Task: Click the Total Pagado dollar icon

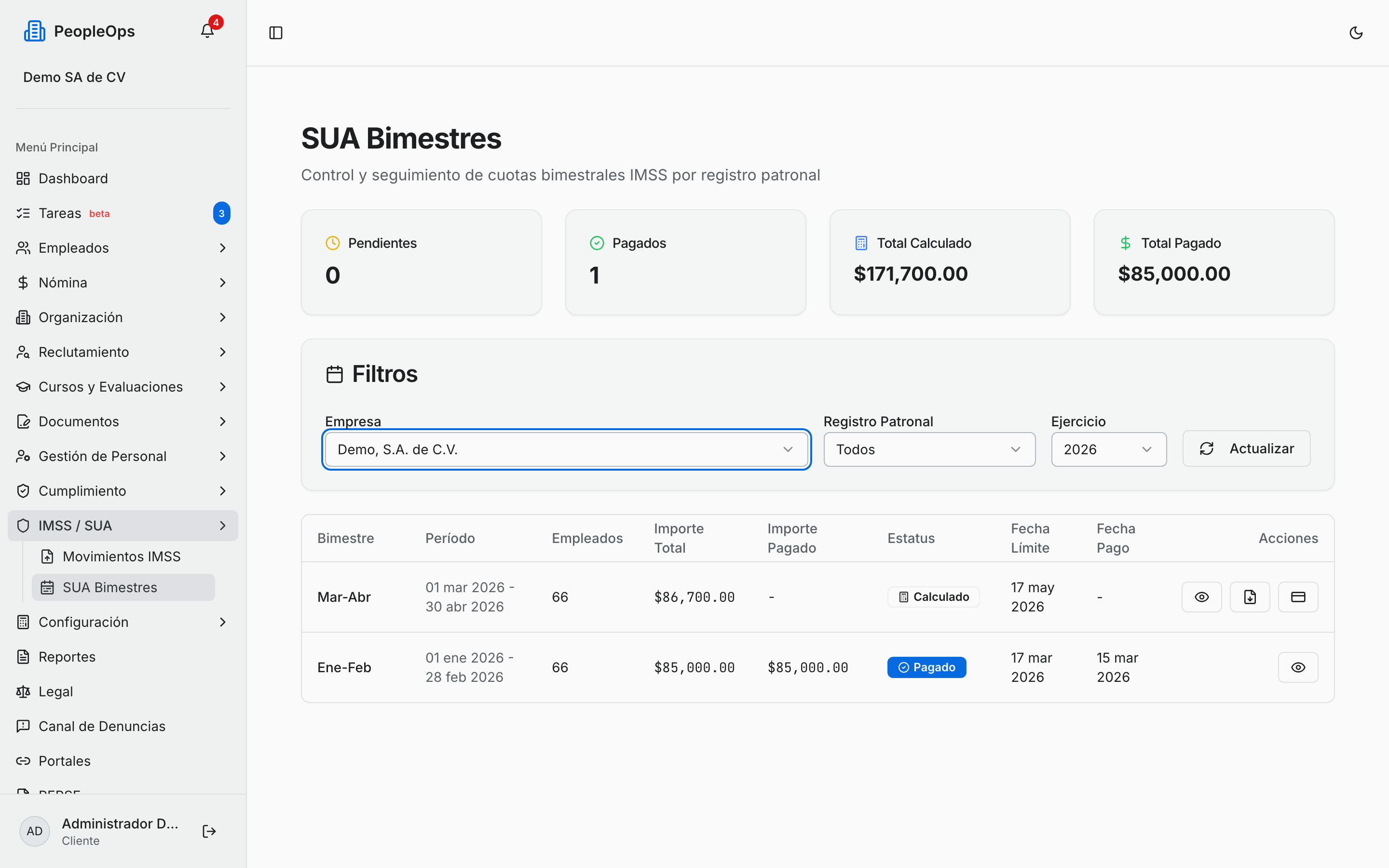Action: pos(1125,243)
